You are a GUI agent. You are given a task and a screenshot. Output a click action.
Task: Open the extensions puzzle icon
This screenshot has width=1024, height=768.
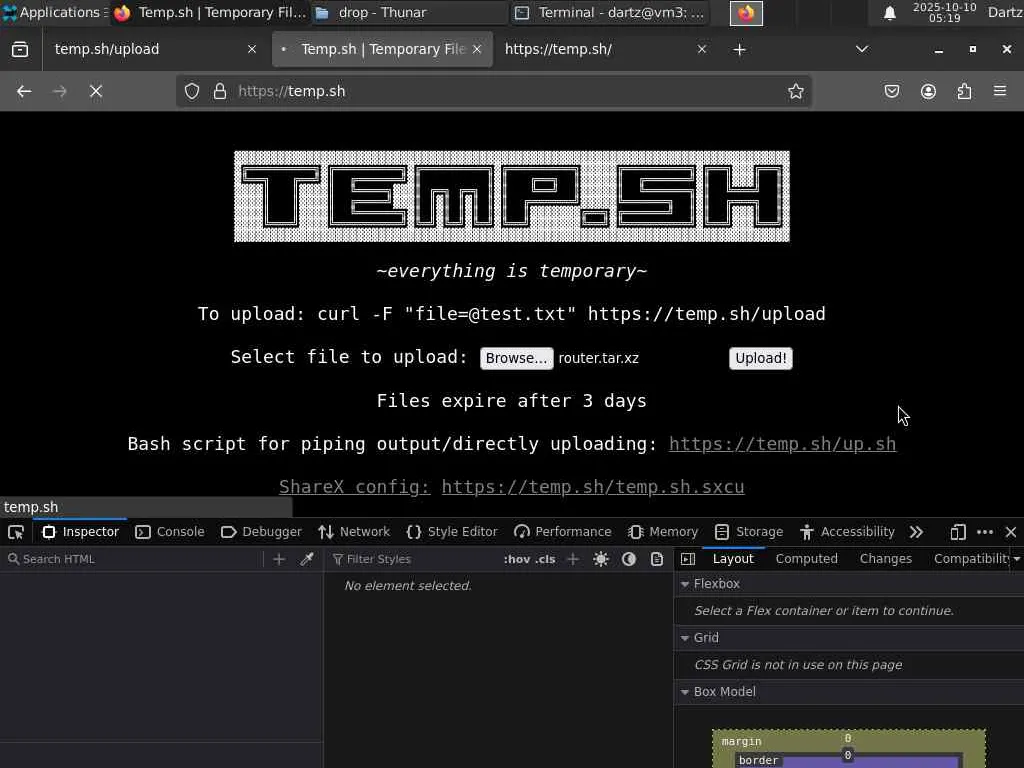pyautogui.click(x=964, y=91)
